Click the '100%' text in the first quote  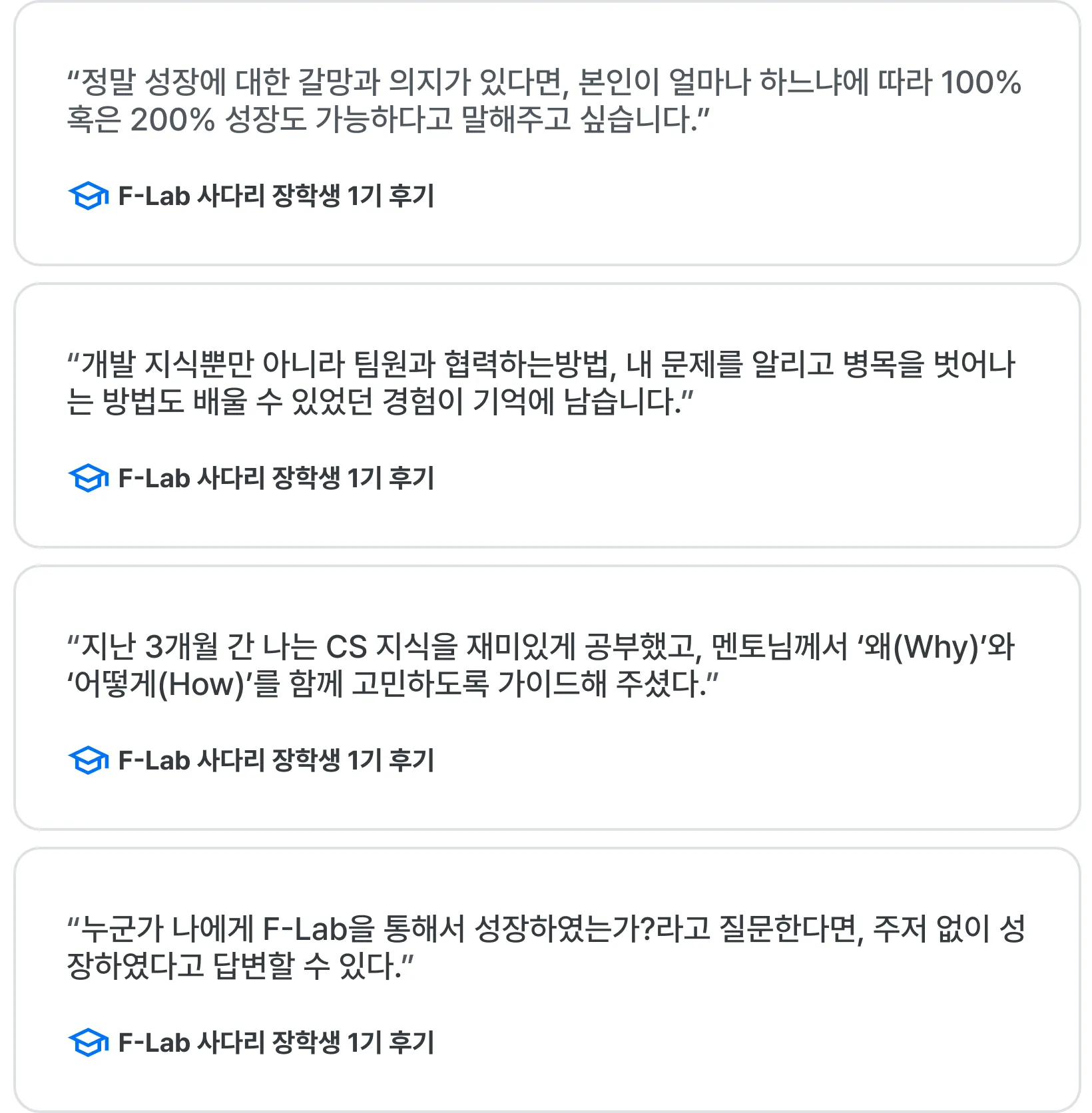point(981,83)
